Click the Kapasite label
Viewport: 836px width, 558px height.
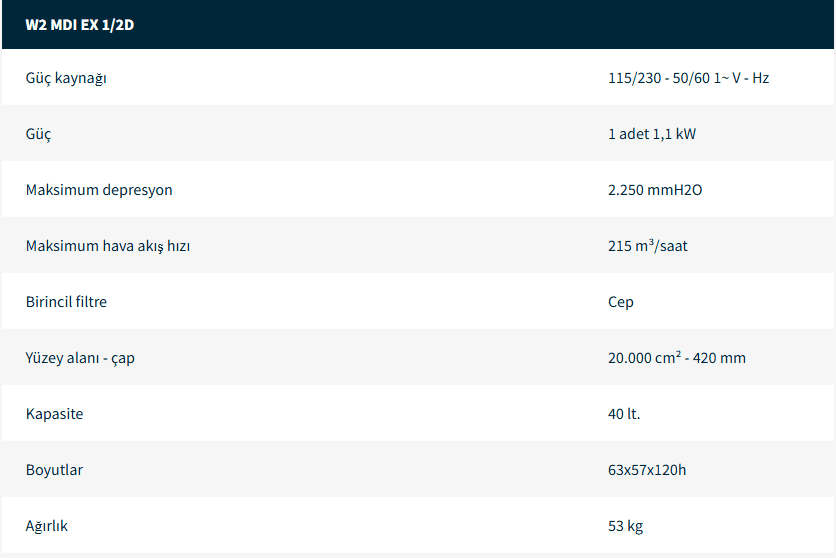(x=54, y=414)
